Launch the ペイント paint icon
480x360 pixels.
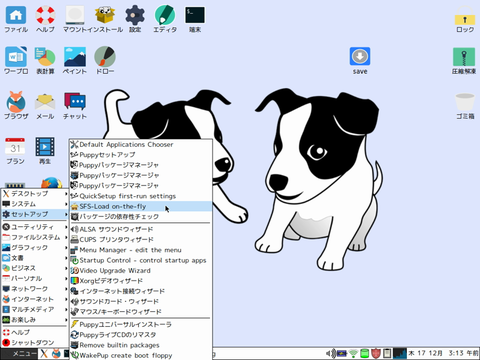pos(75,57)
